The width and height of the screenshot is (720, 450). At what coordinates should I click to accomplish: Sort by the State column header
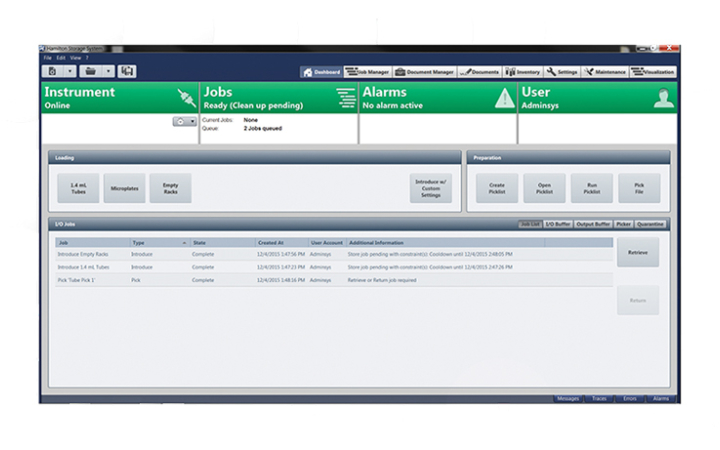click(x=223, y=243)
